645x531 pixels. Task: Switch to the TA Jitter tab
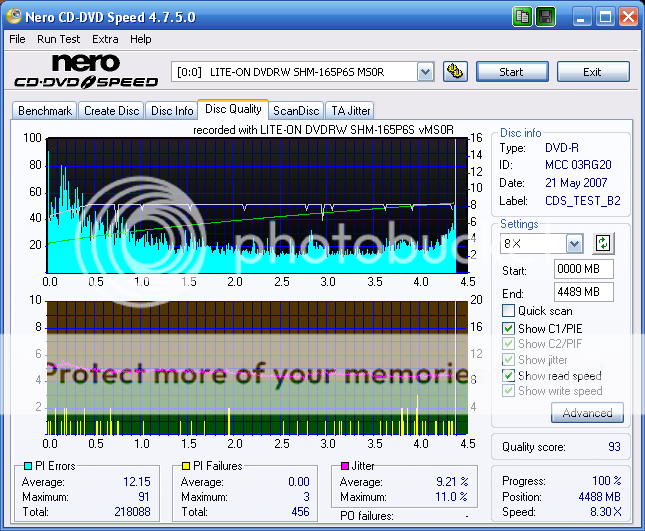351,111
